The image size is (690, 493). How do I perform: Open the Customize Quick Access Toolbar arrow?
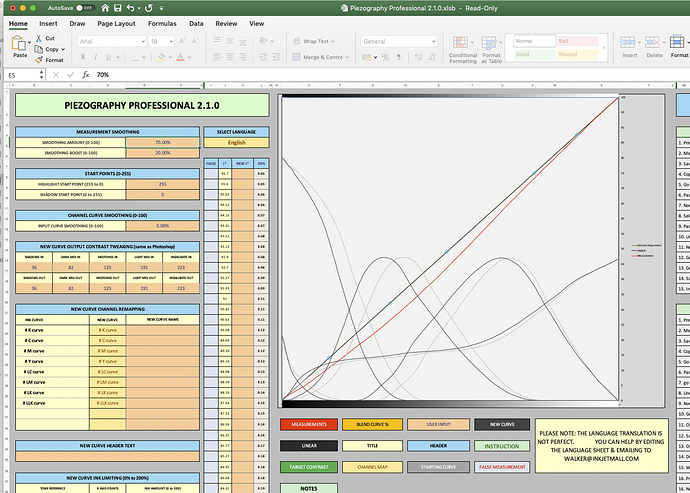point(161,8)
